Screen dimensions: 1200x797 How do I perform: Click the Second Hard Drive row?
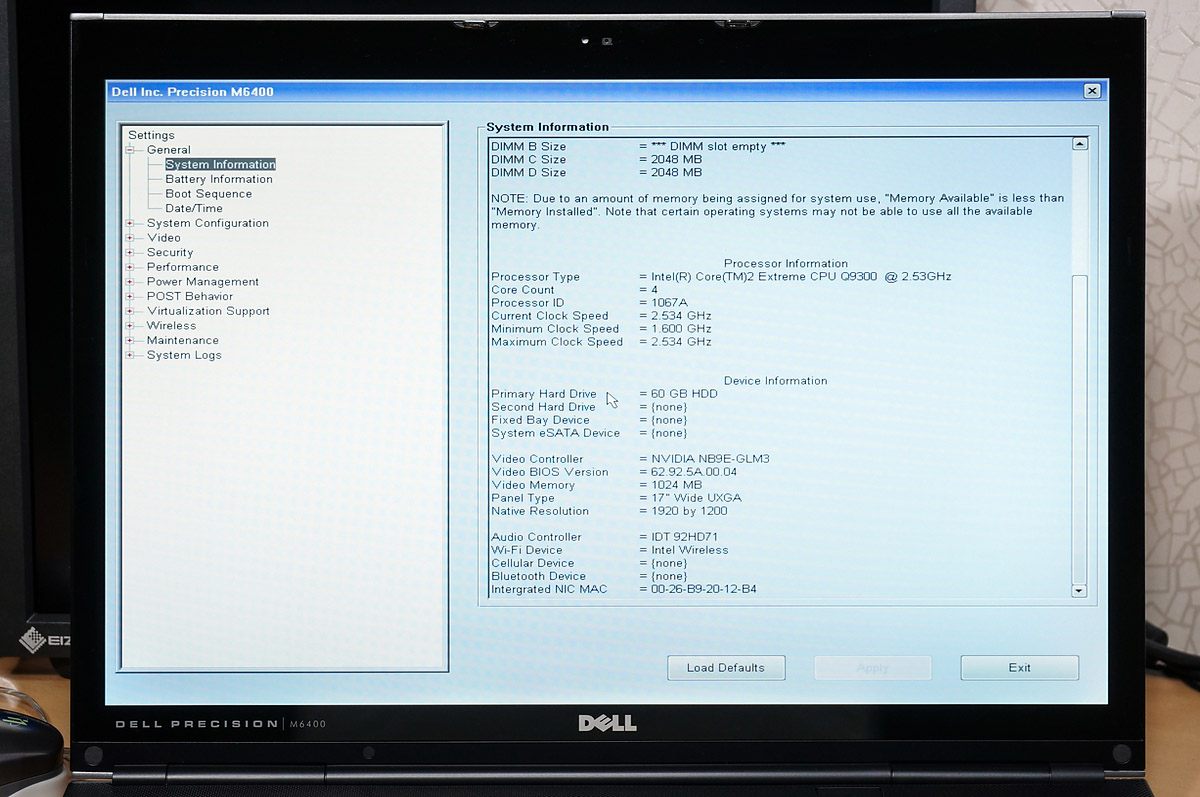pyautogui.click(x=590, y=407)
